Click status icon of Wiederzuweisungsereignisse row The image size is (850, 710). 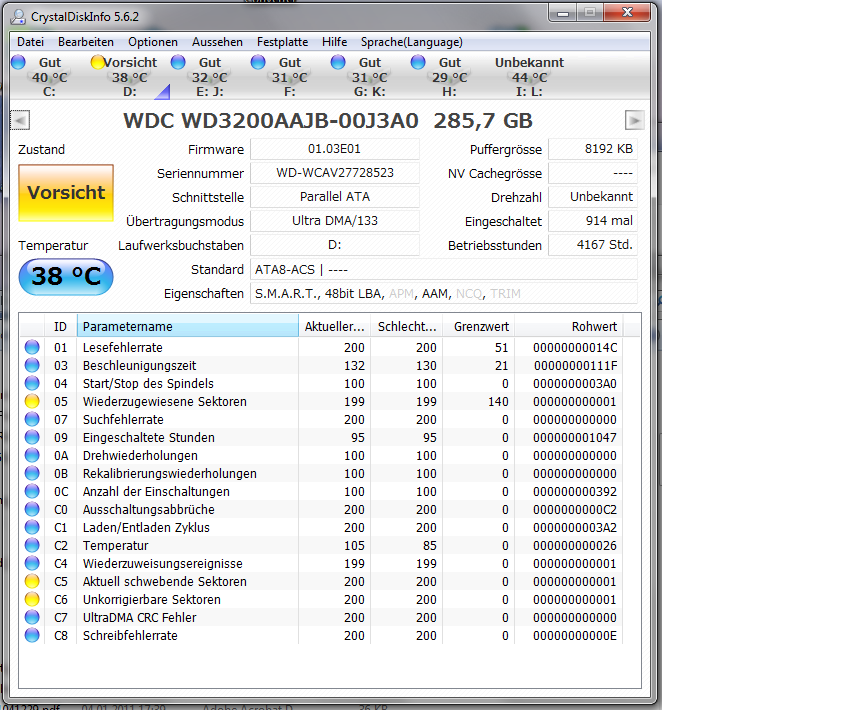tap(32, 563)
